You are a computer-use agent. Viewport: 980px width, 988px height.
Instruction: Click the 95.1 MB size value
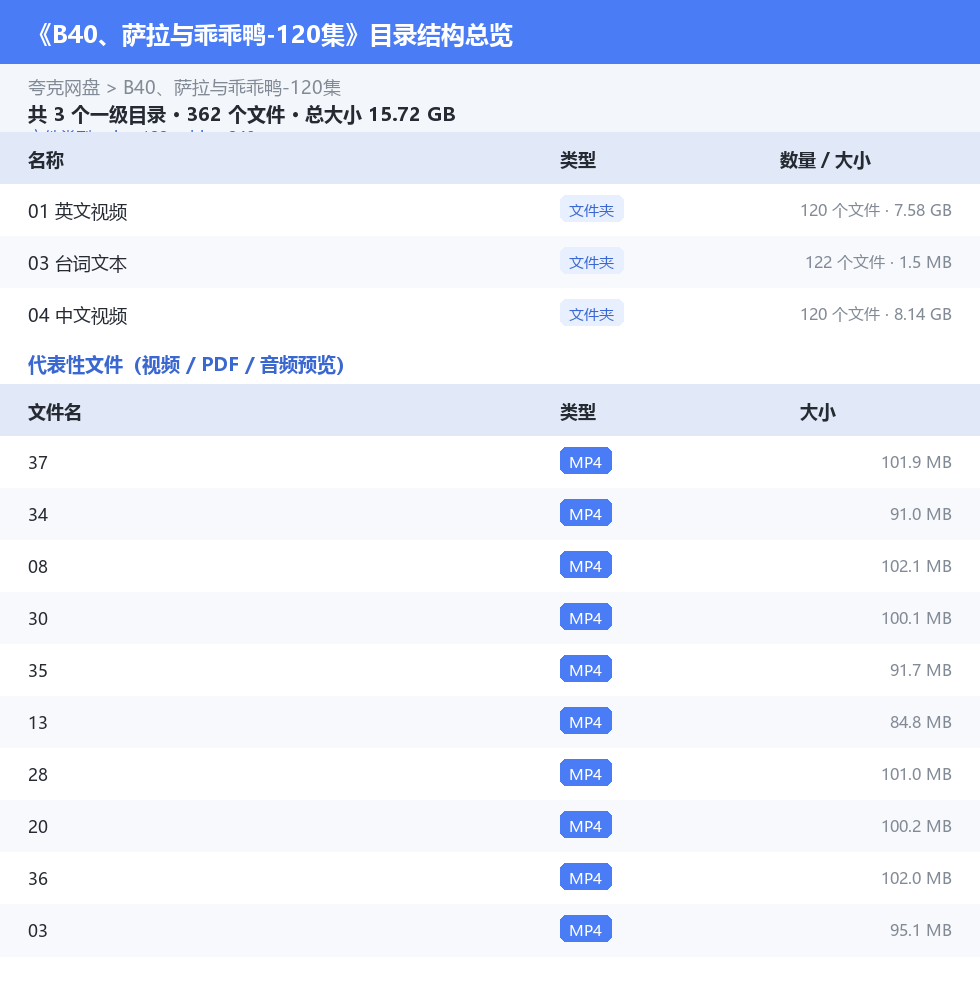point(920,930)
